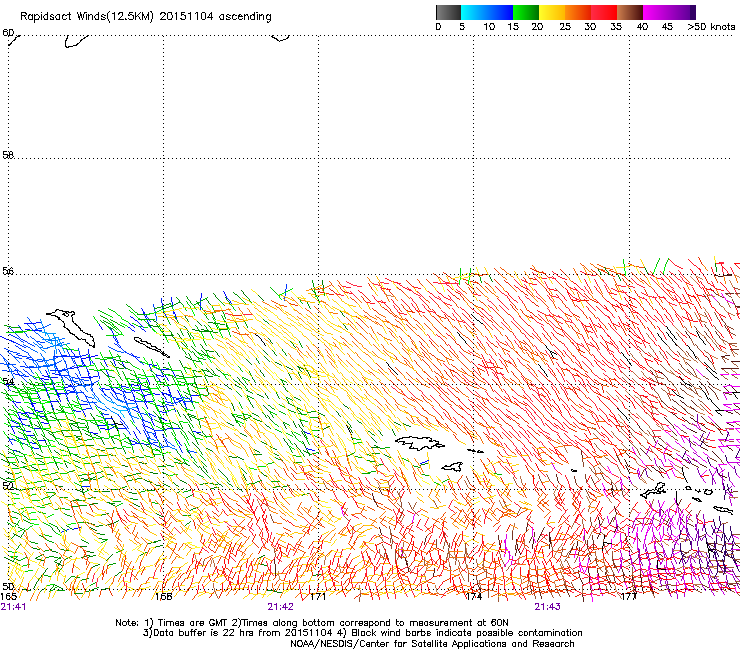Click the longitude label '174'
The width and height of the screenshot is (740, 650).
coord(473,597)
